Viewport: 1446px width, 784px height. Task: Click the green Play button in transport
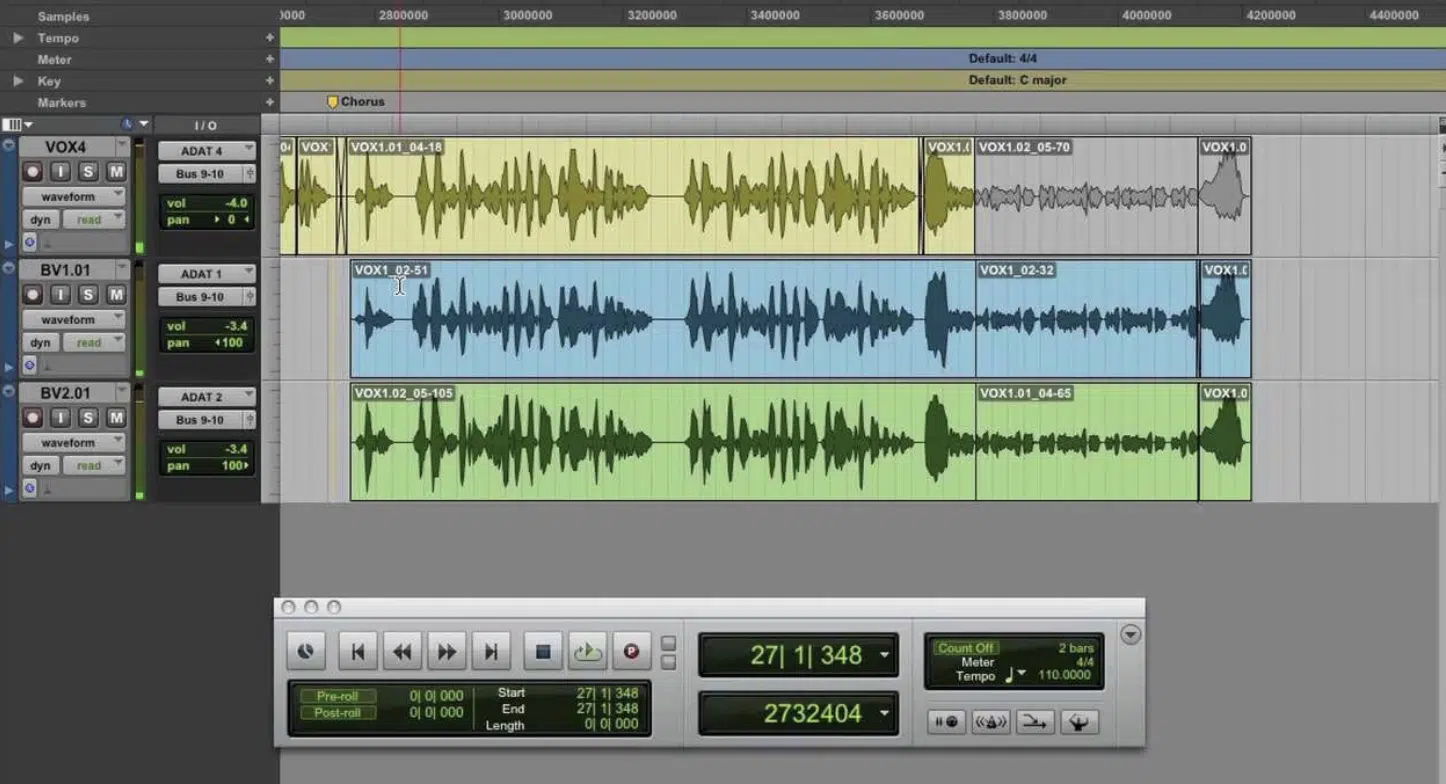(587, 651)
